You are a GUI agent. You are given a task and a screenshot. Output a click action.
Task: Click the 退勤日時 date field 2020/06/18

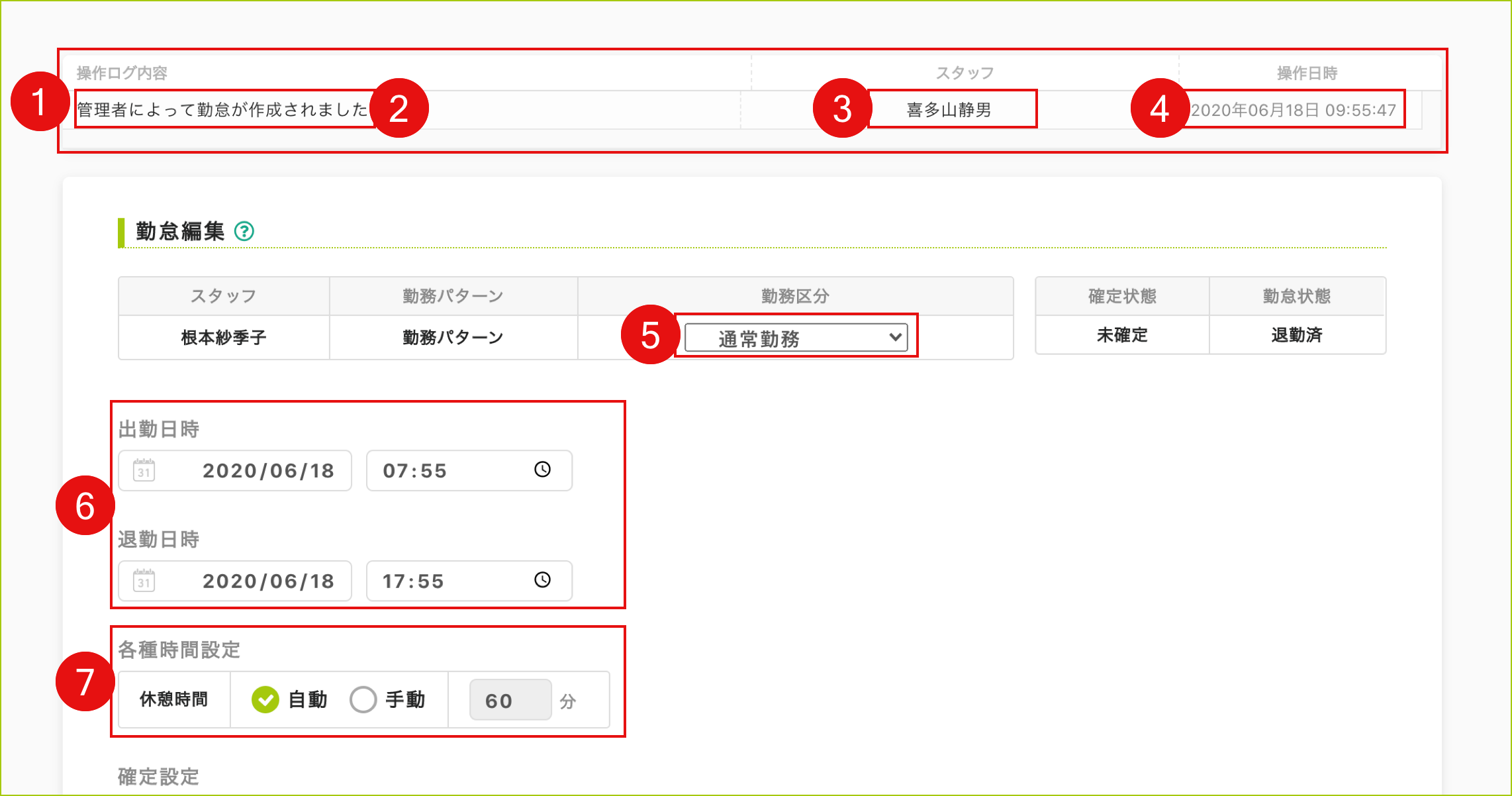coord(267,581)
